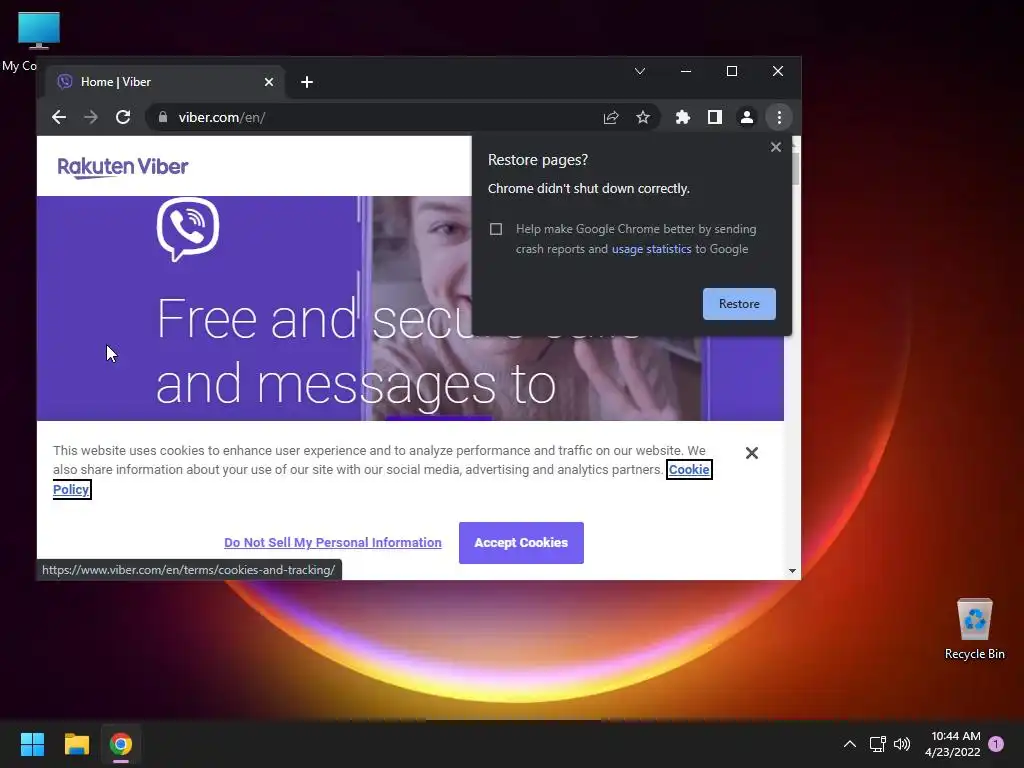Reload the Viber page
The width and height of the screenshot is (1024, 768).
pyautogui.click(x=123, y=118)
